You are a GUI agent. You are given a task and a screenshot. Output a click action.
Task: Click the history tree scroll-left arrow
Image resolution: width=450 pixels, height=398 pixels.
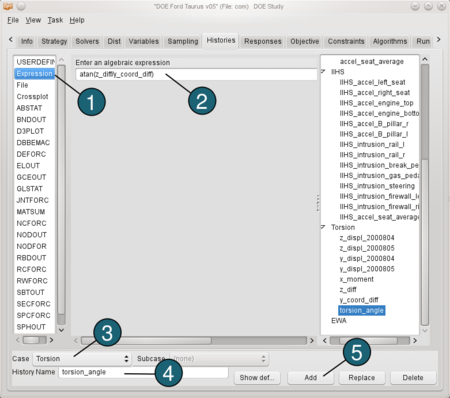pyautogui.click(x=325, y=340)
